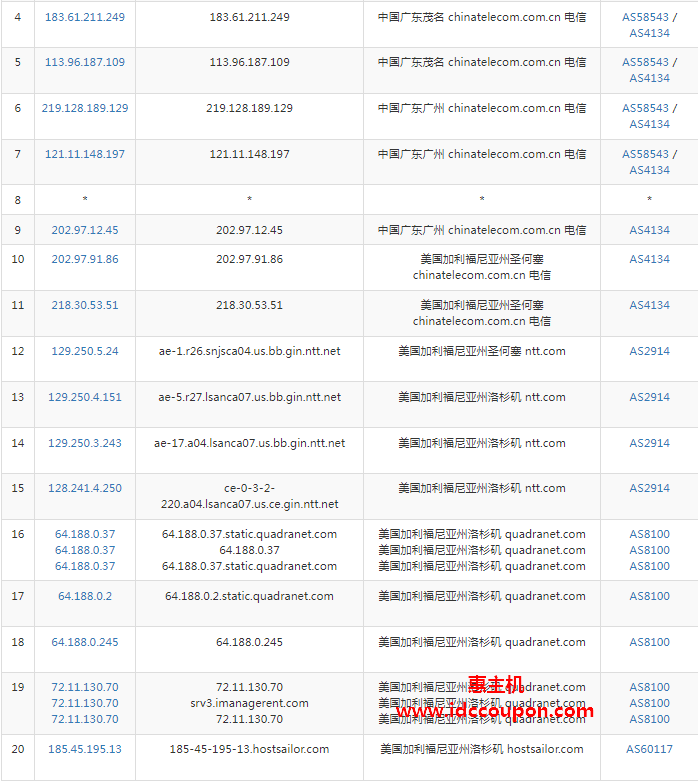Screen dimensions: 698x782
Task: Select hostname ae-5.r27.lsanca07.us.bb.gin.ntt.net
Action: click(x=249, y=397)
